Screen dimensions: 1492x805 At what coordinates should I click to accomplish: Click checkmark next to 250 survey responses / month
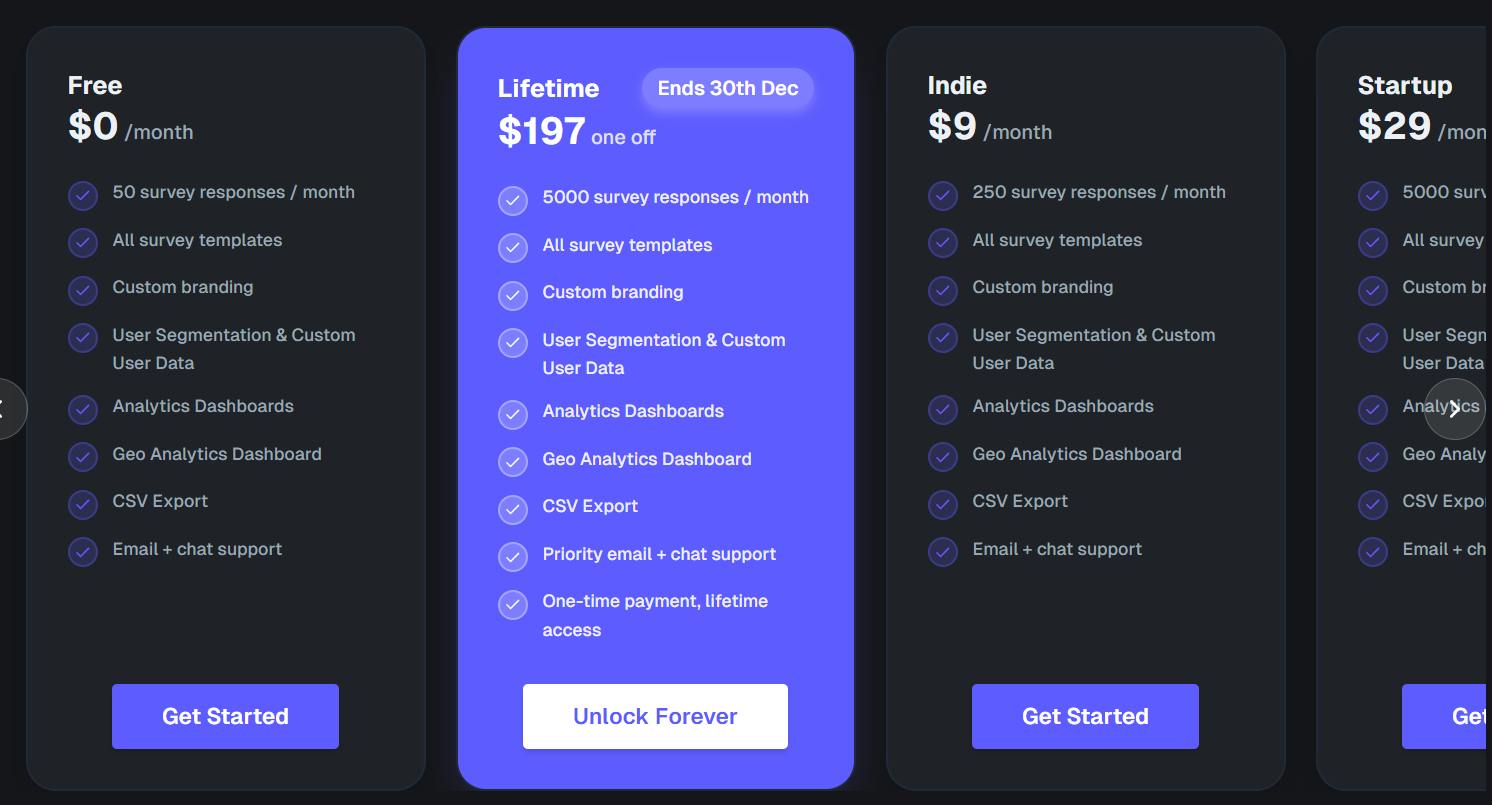[x=943, y=195]
